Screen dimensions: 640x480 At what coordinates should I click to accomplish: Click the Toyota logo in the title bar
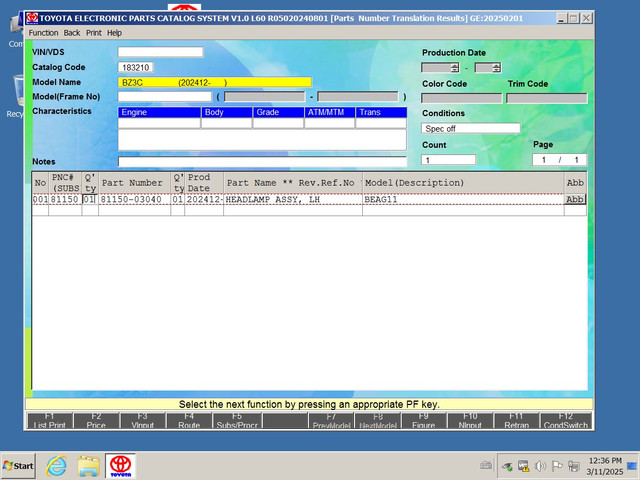(32, 18)
